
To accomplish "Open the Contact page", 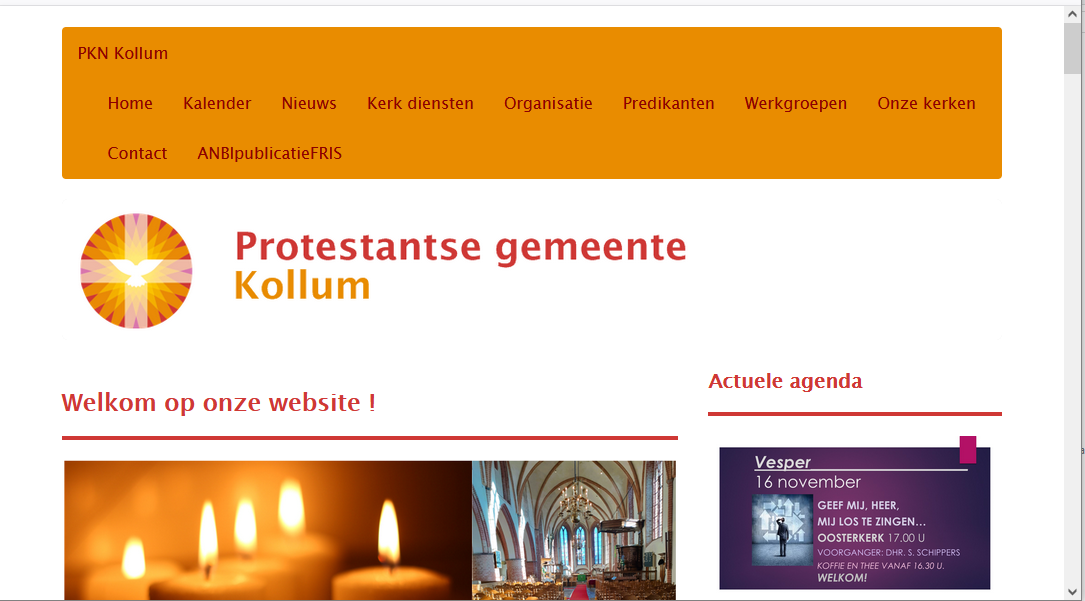I will click(137, 154).
